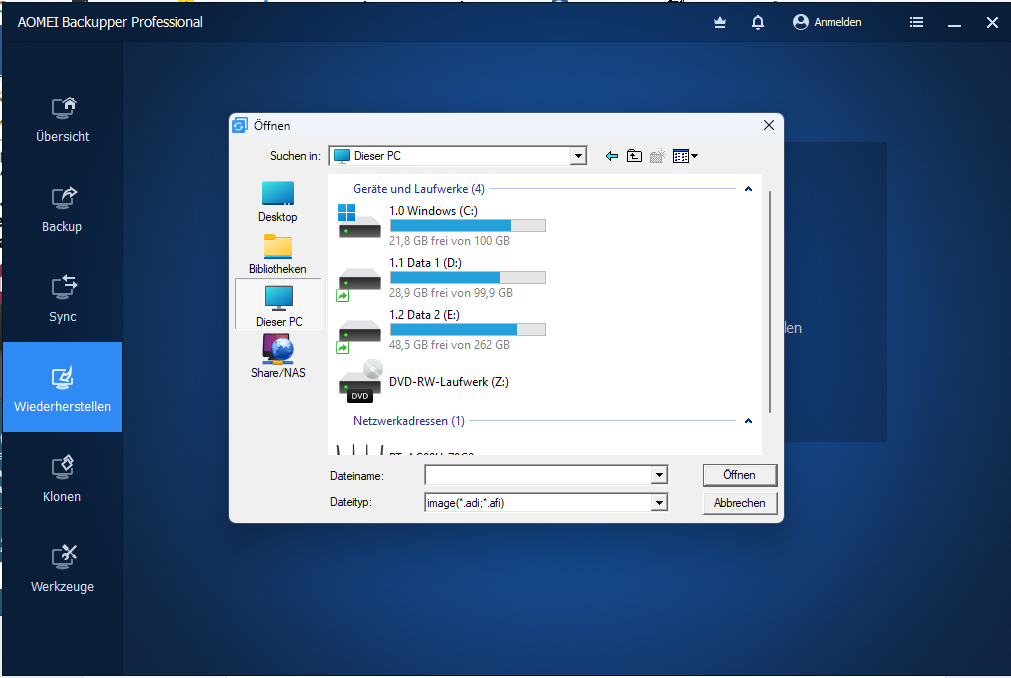Viewport: 1011px width, 678px height.
Task: Click the DVD-RW-Laufwerk (Z:) label
Action: pos(449,382)
